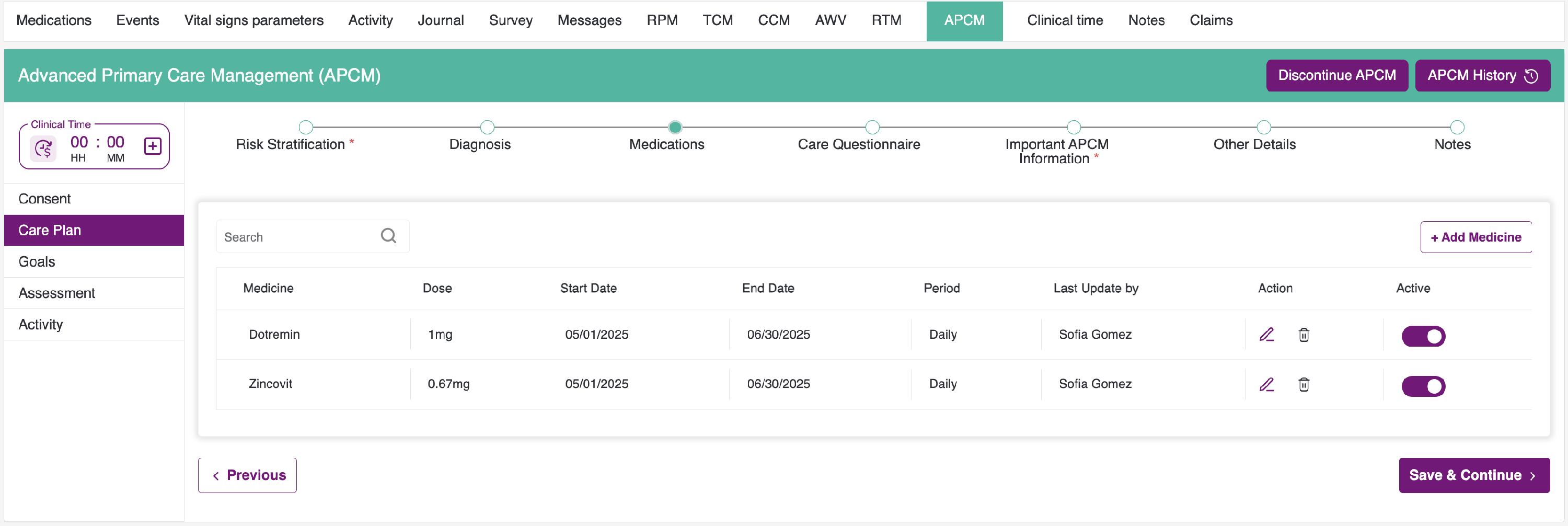Select the Medications step circle
1568x526 pixels.
(675, 127)
